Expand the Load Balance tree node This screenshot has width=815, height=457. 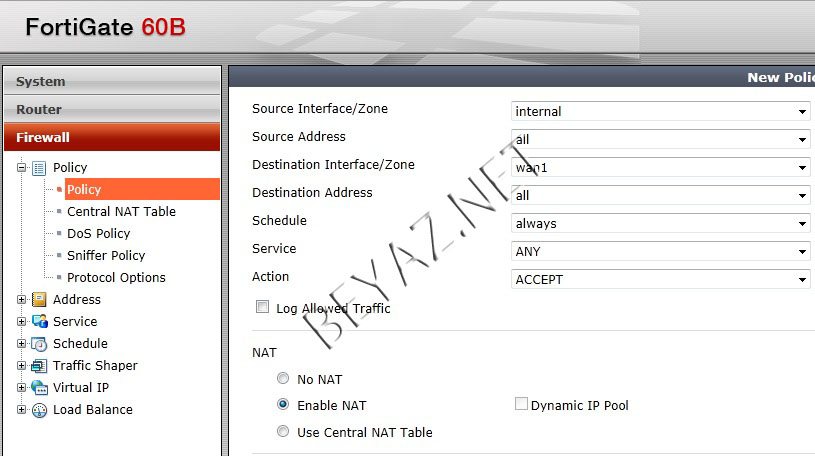21,409
